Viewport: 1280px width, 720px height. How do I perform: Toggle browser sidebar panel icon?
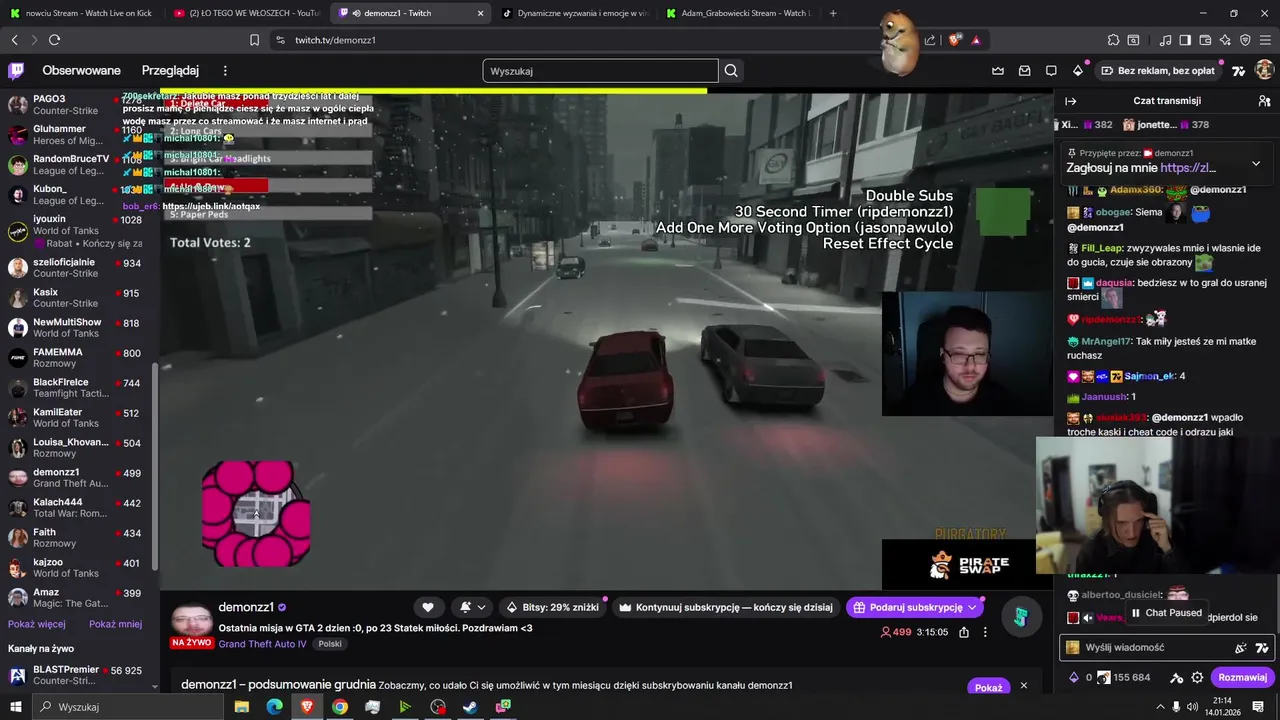point(1185,40)
